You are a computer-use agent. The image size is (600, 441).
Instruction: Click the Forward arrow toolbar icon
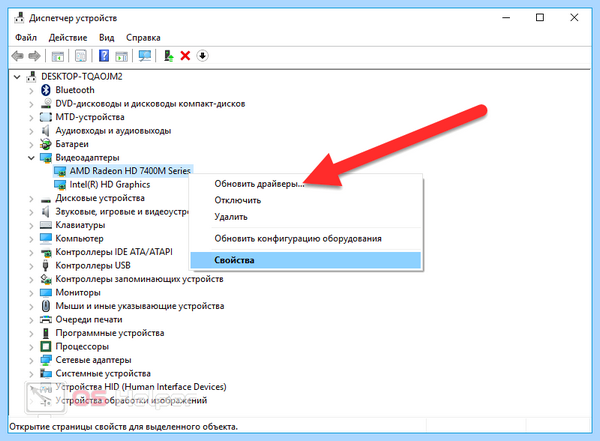[34, 56]
